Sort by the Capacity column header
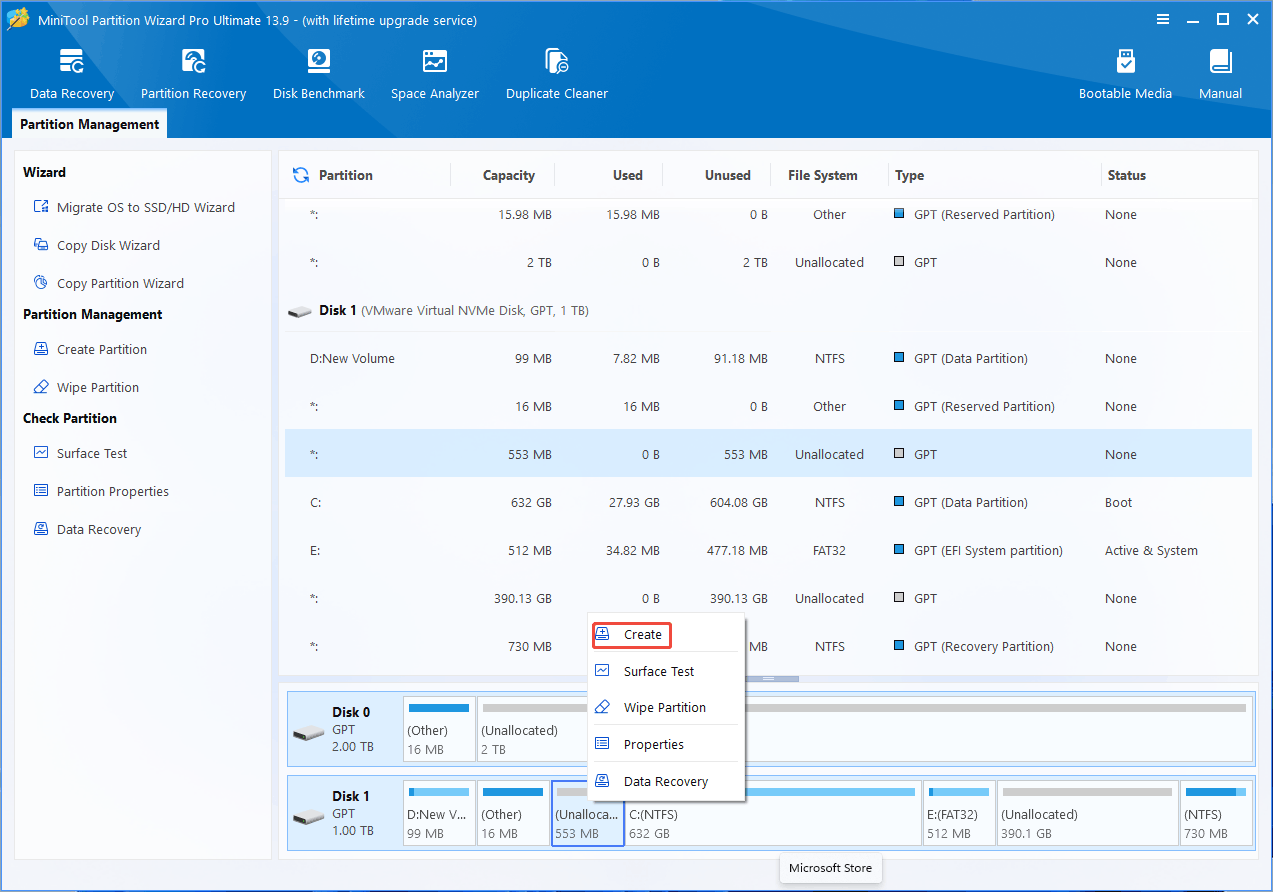Screen dimensions: 1273x892 click(509, 175)
